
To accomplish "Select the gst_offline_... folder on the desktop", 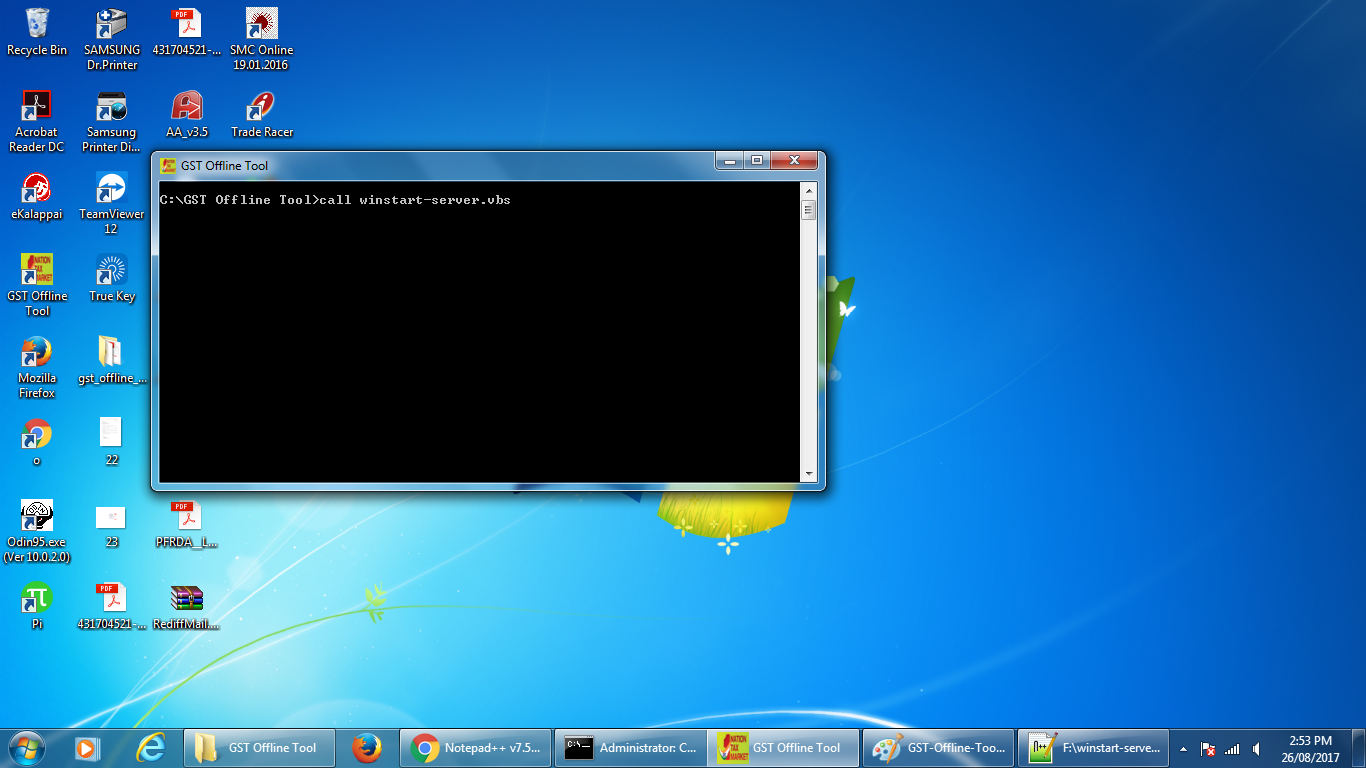I will pos(111,360).
